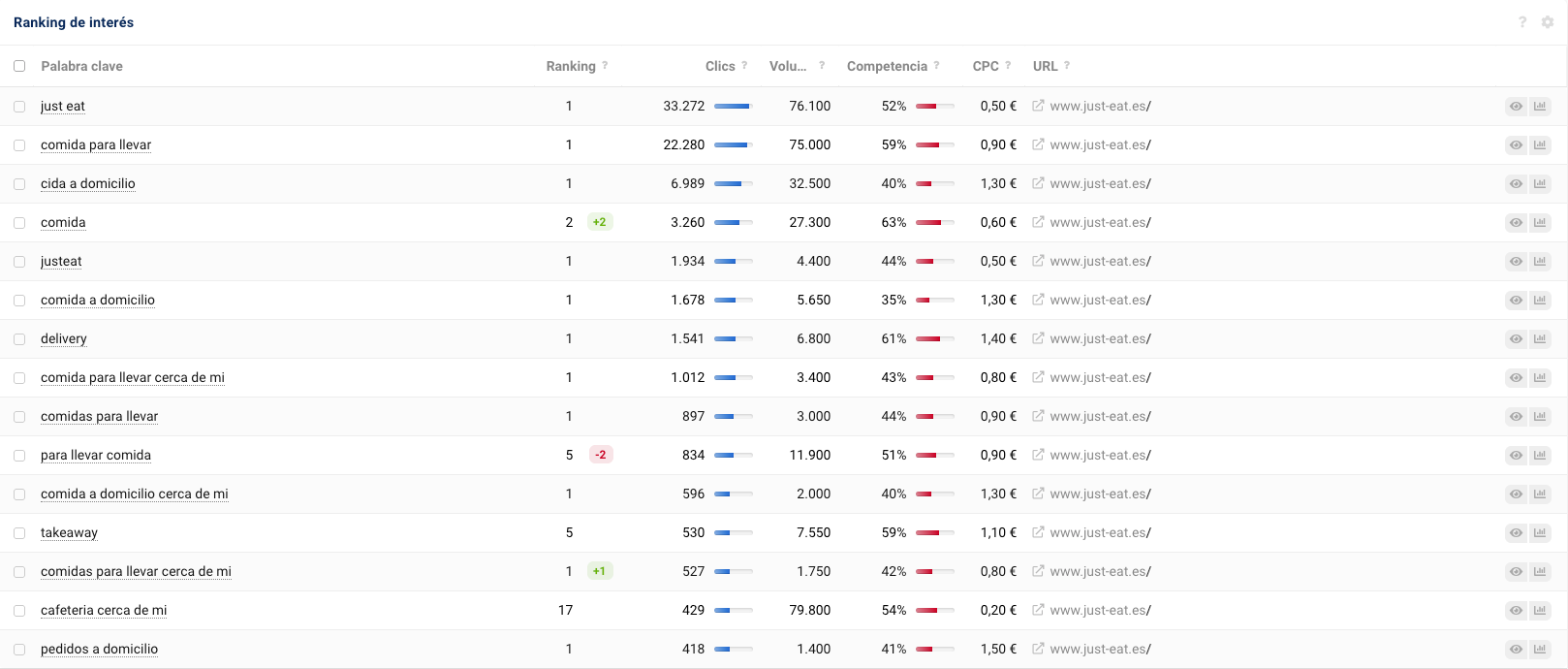Screen dimensions: 1568x669
Task: Click the red competition bar for just eat
Action: (x=931, y=106)
